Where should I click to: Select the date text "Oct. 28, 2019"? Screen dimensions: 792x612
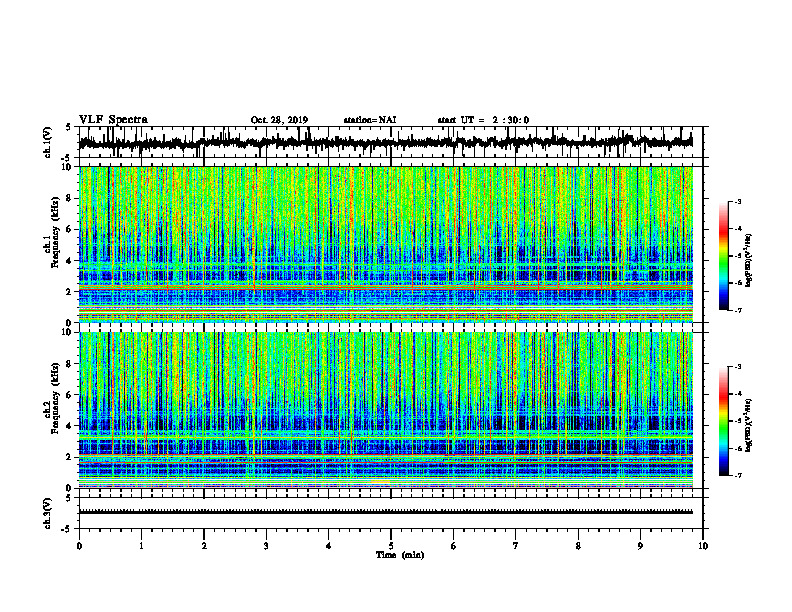point(279,120)
